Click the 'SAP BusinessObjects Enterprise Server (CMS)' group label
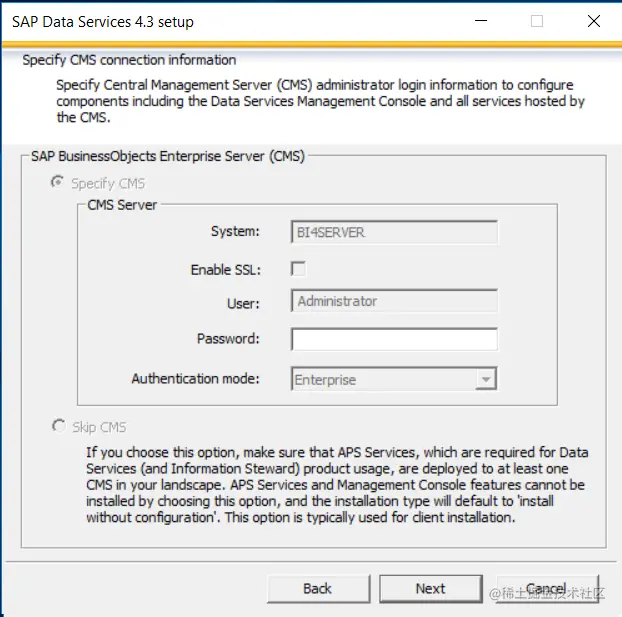The image size is (622, 617). click(168, 156)
